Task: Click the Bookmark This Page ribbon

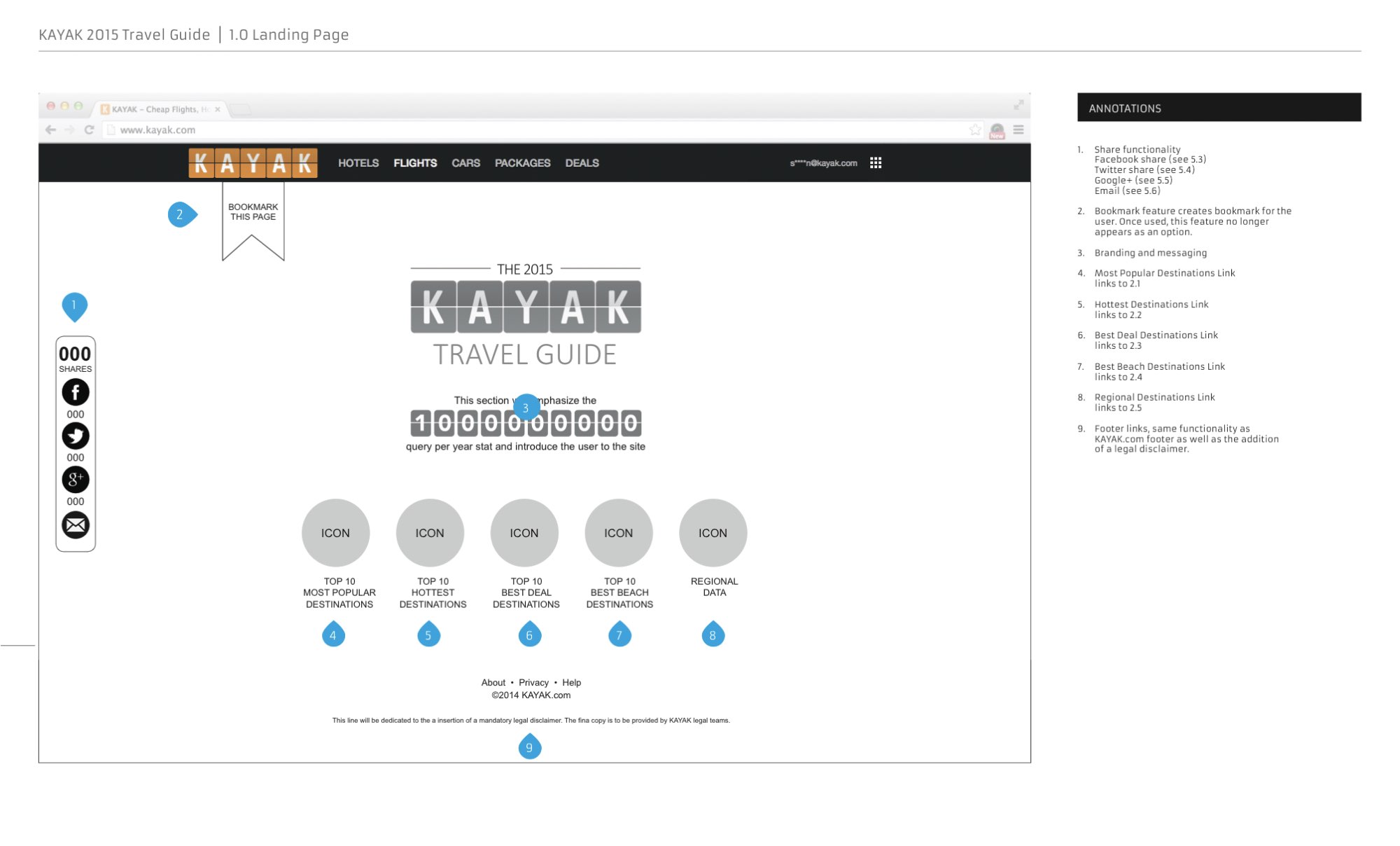Action: click(253, 212)
